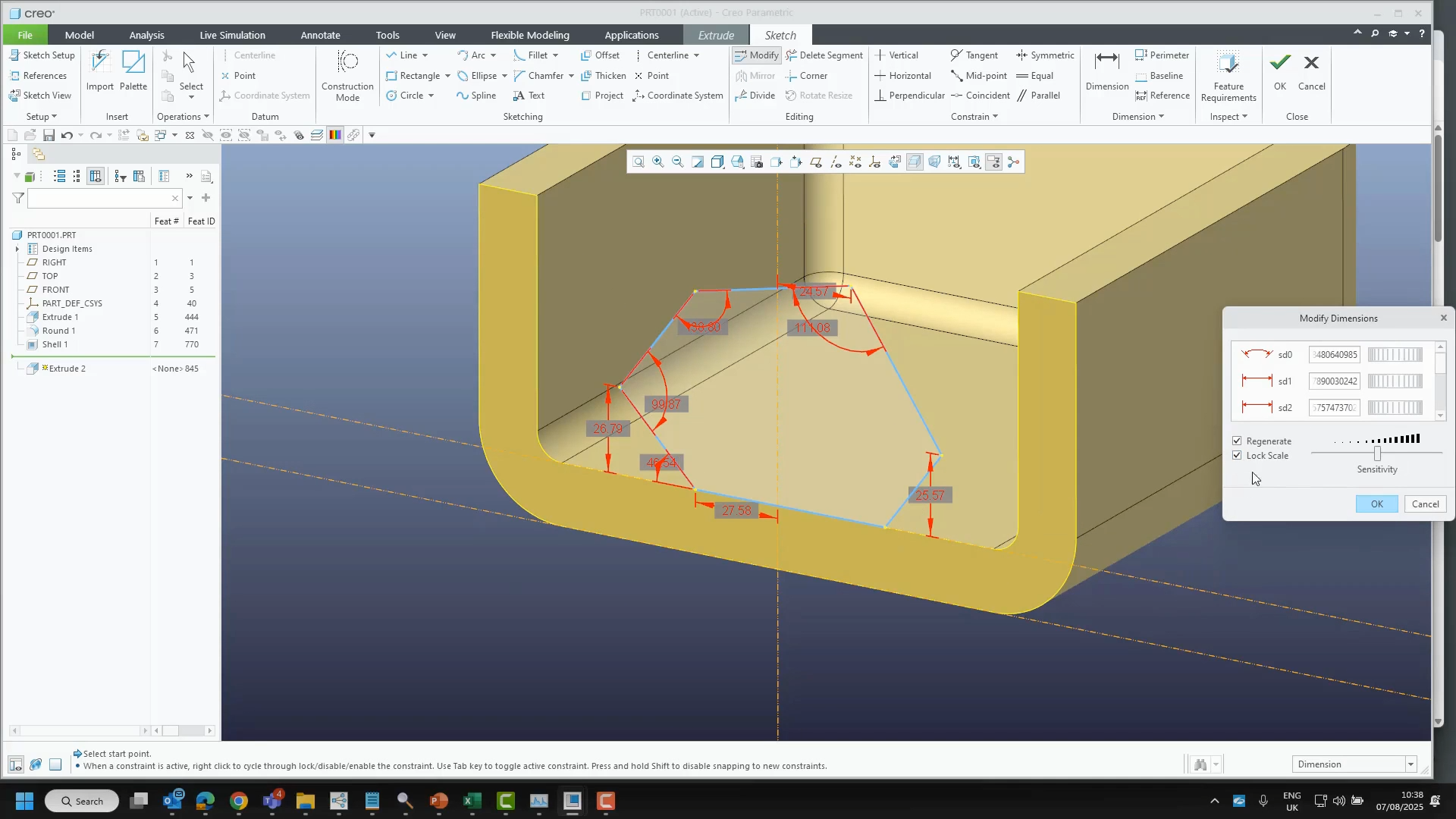Viewport: 1456px width, 819px height.
Task: Choose the Text sketch tool
Action: point(529,96)
